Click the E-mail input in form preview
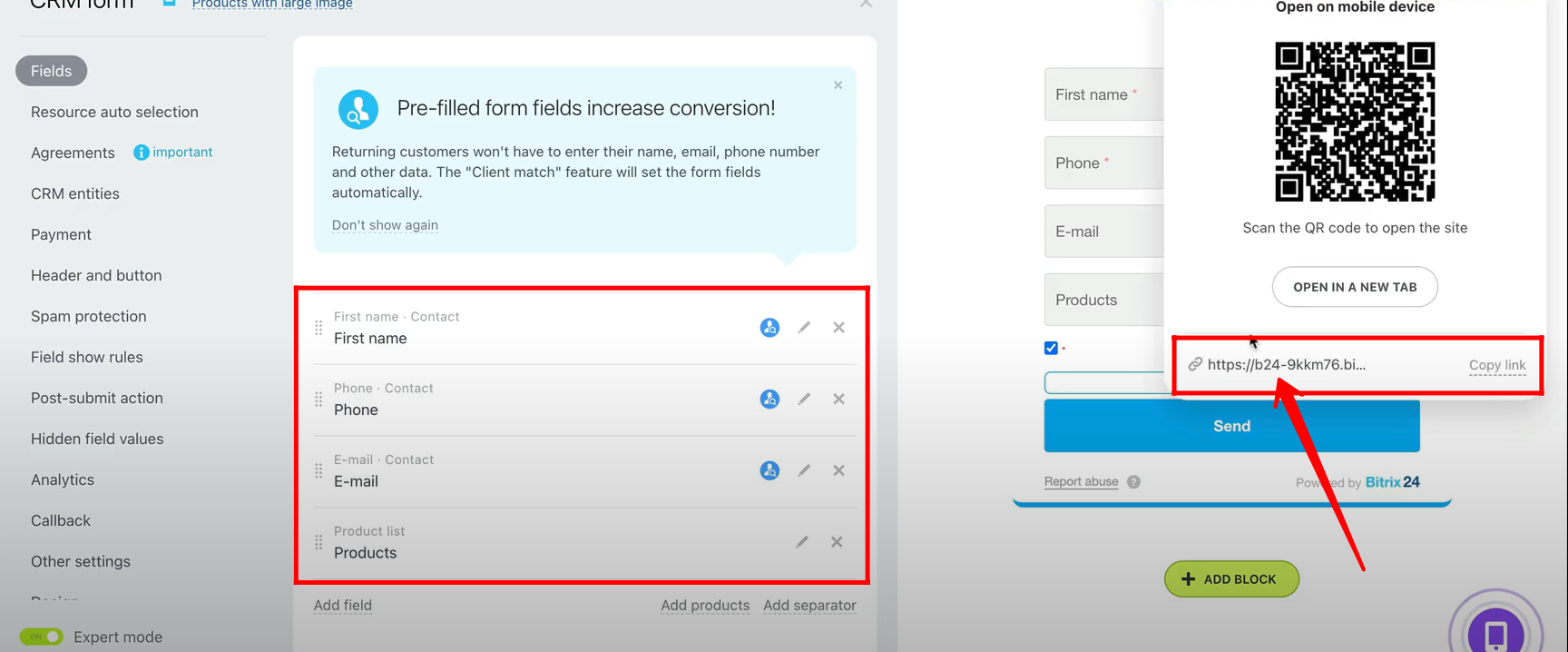The height and width of the screenshot is (652, 1568). (1103, 232)
